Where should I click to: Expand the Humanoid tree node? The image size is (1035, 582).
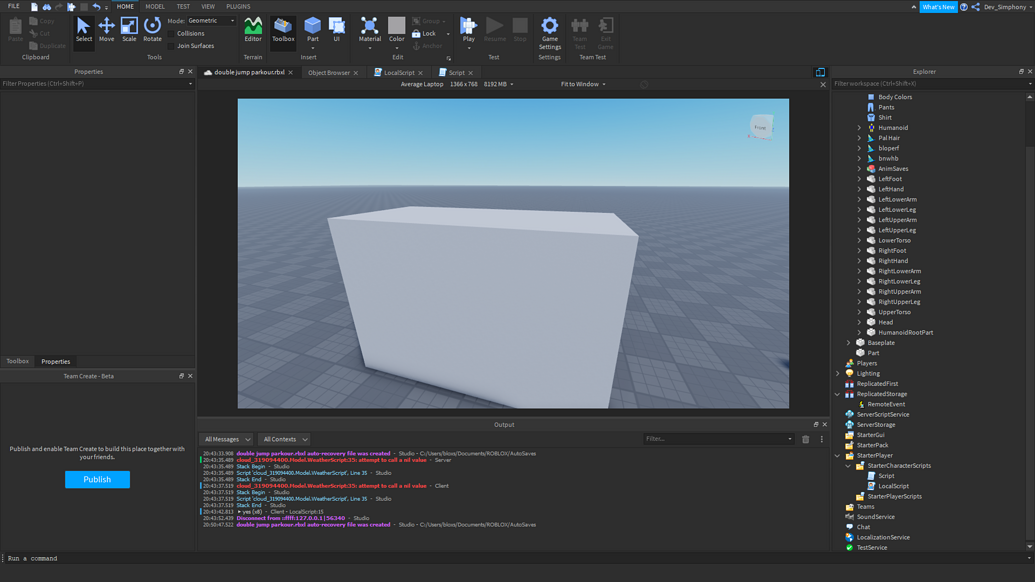[859, 128]
